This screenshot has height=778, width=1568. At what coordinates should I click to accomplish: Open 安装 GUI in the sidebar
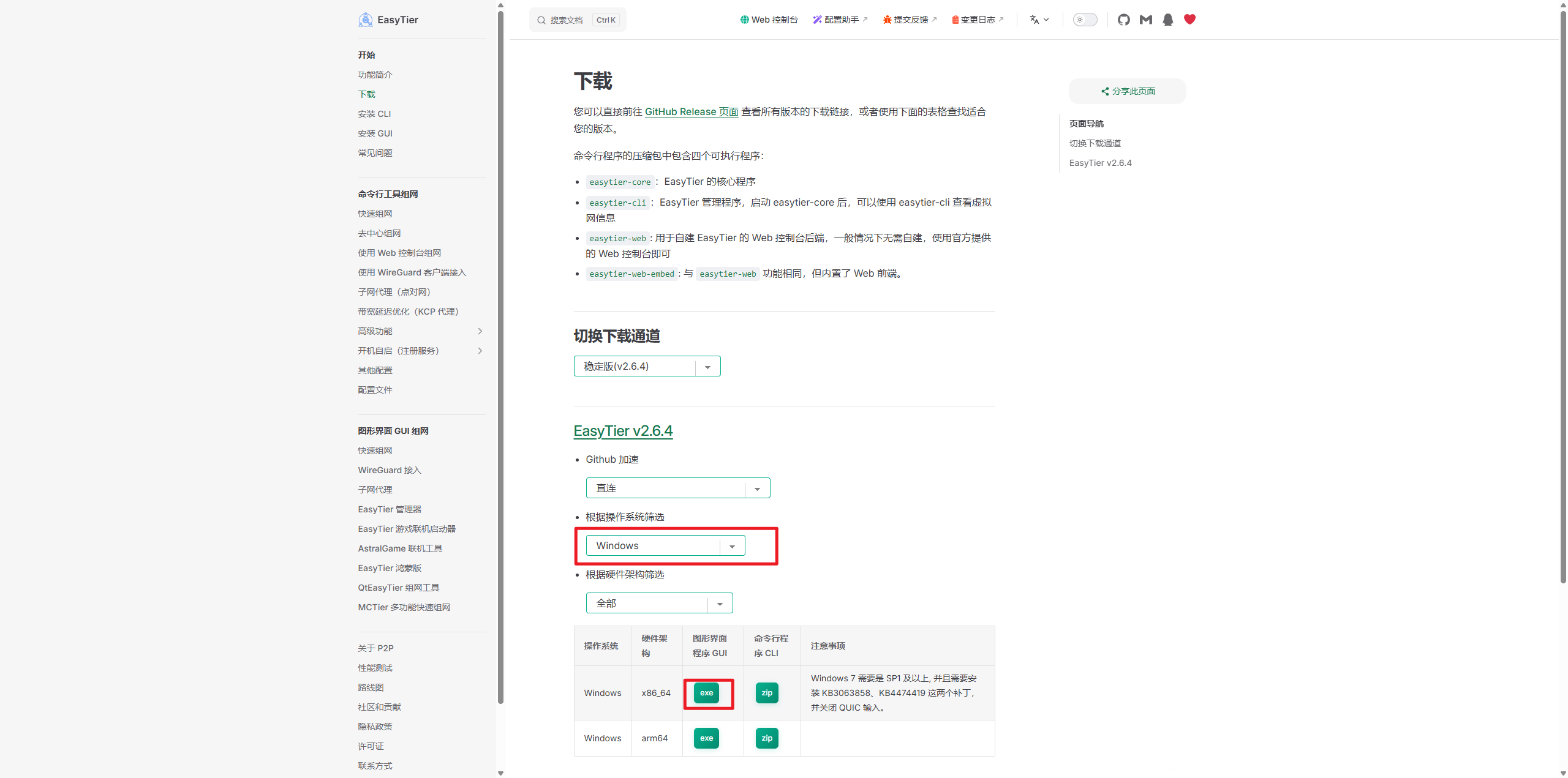[x=375, y=133]
